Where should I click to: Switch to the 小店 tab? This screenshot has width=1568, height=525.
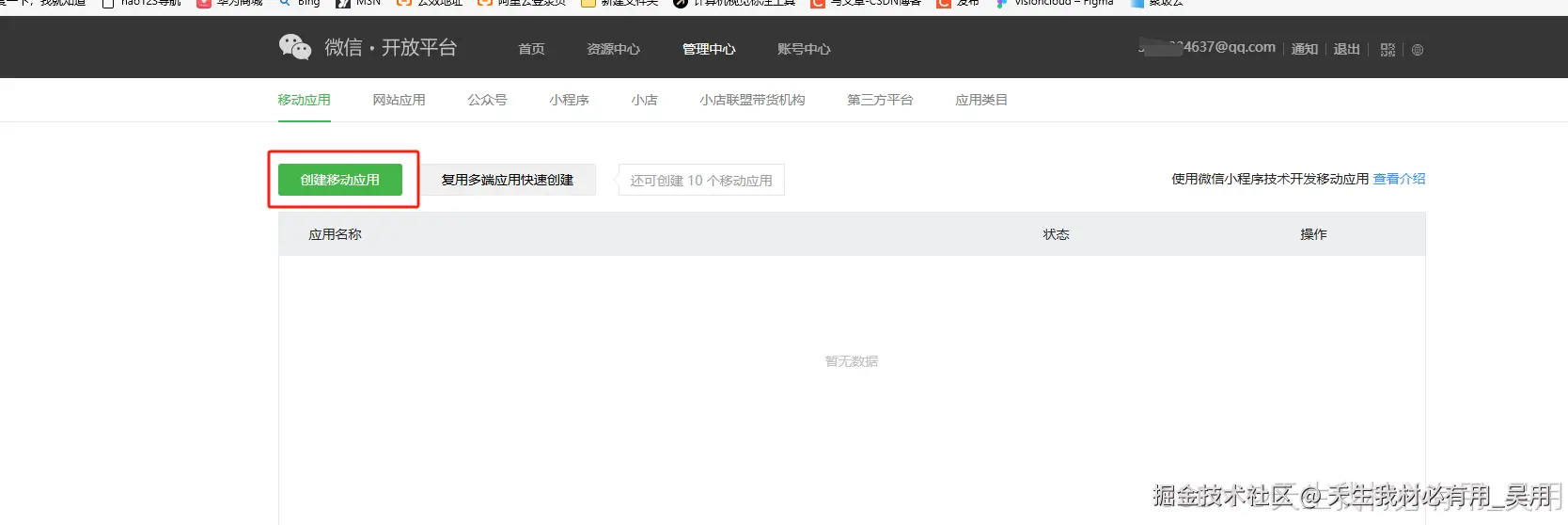point(644,100)
